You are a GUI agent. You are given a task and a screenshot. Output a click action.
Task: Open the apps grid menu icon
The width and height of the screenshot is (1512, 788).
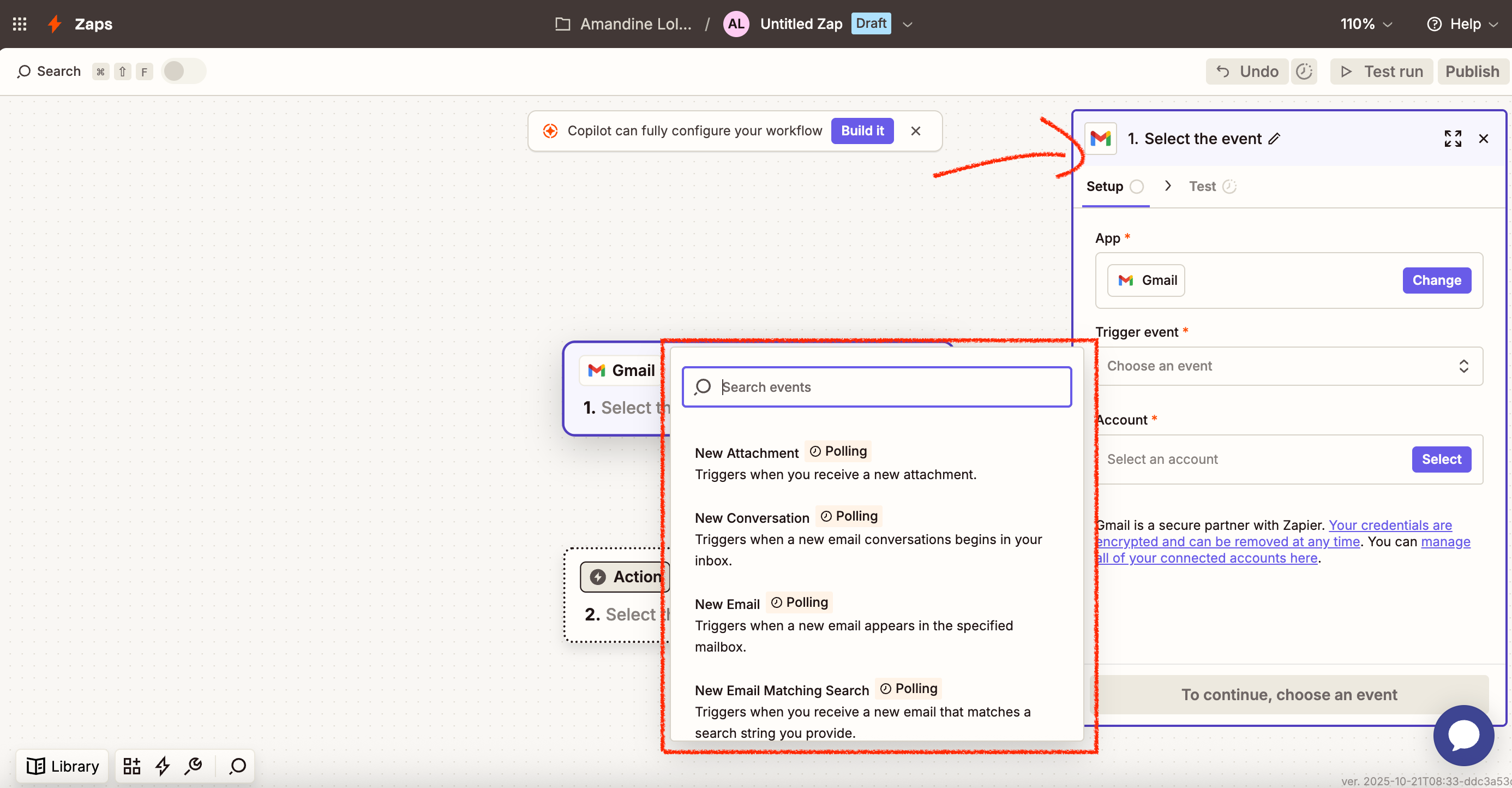point(20,23)
